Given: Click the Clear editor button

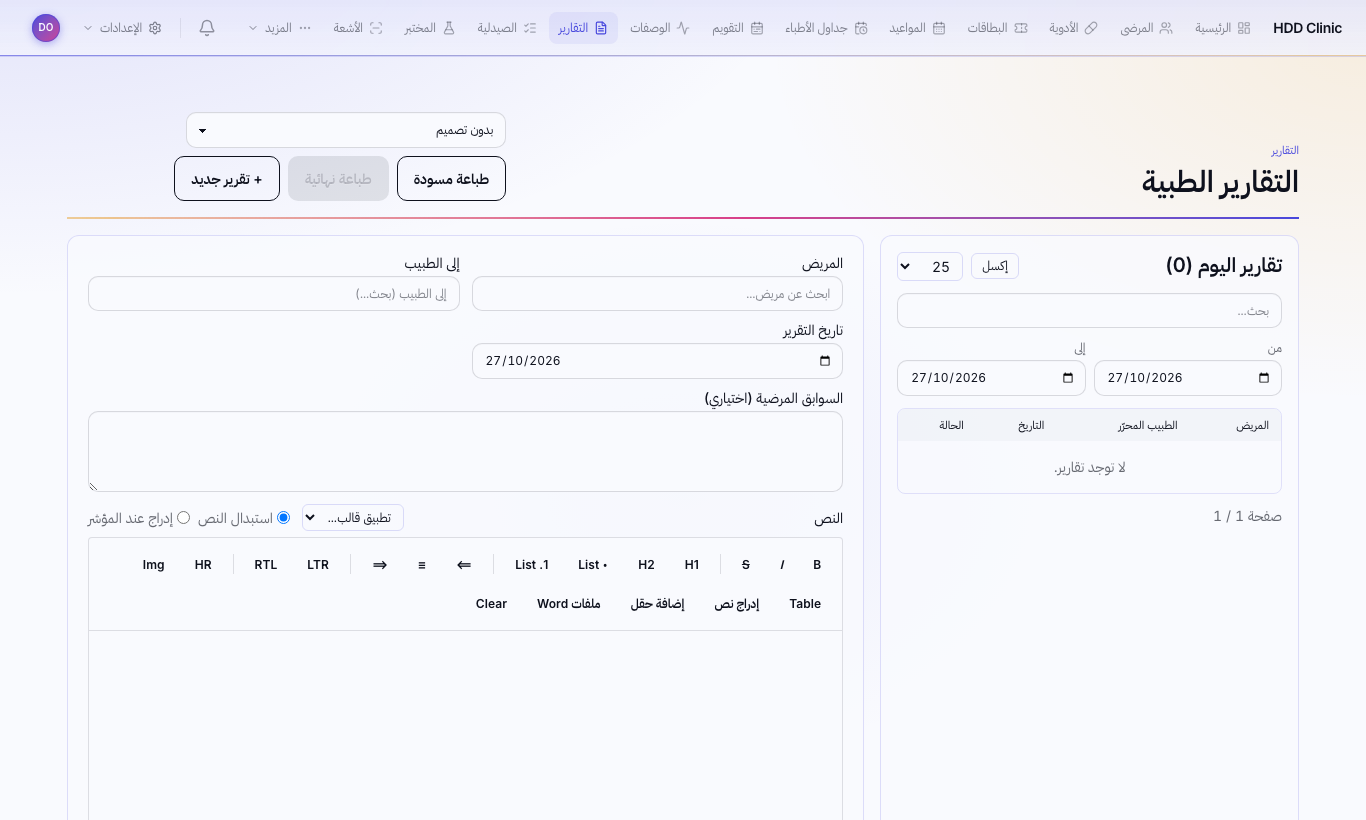Looking at the screenshot, I should point(491,604).
